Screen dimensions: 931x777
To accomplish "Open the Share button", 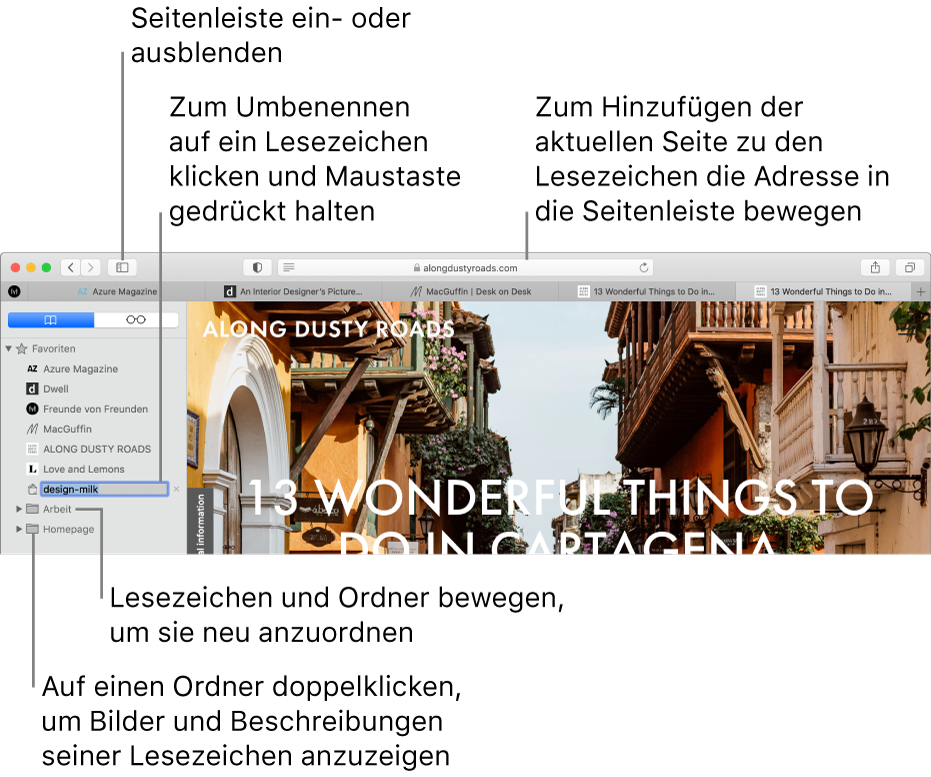I will (x=875, y=268).
